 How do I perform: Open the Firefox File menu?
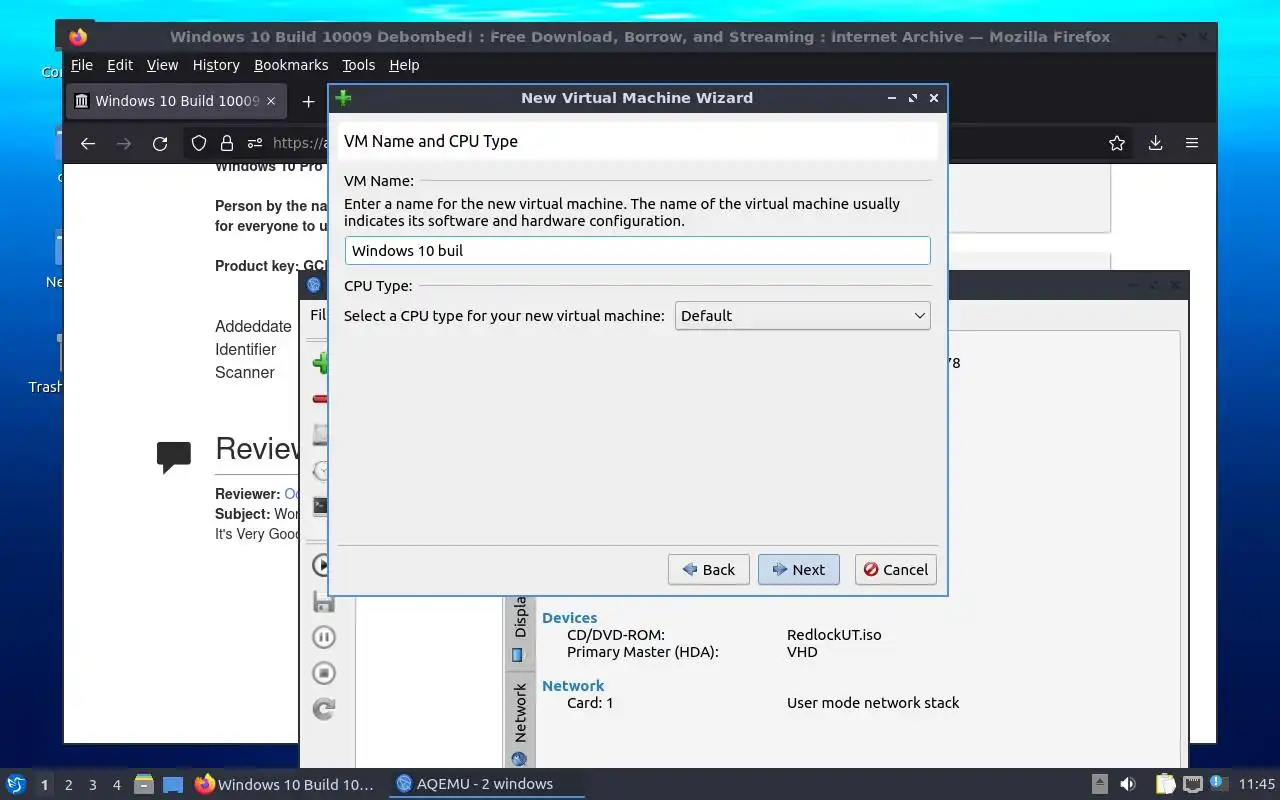pos(82,65)
